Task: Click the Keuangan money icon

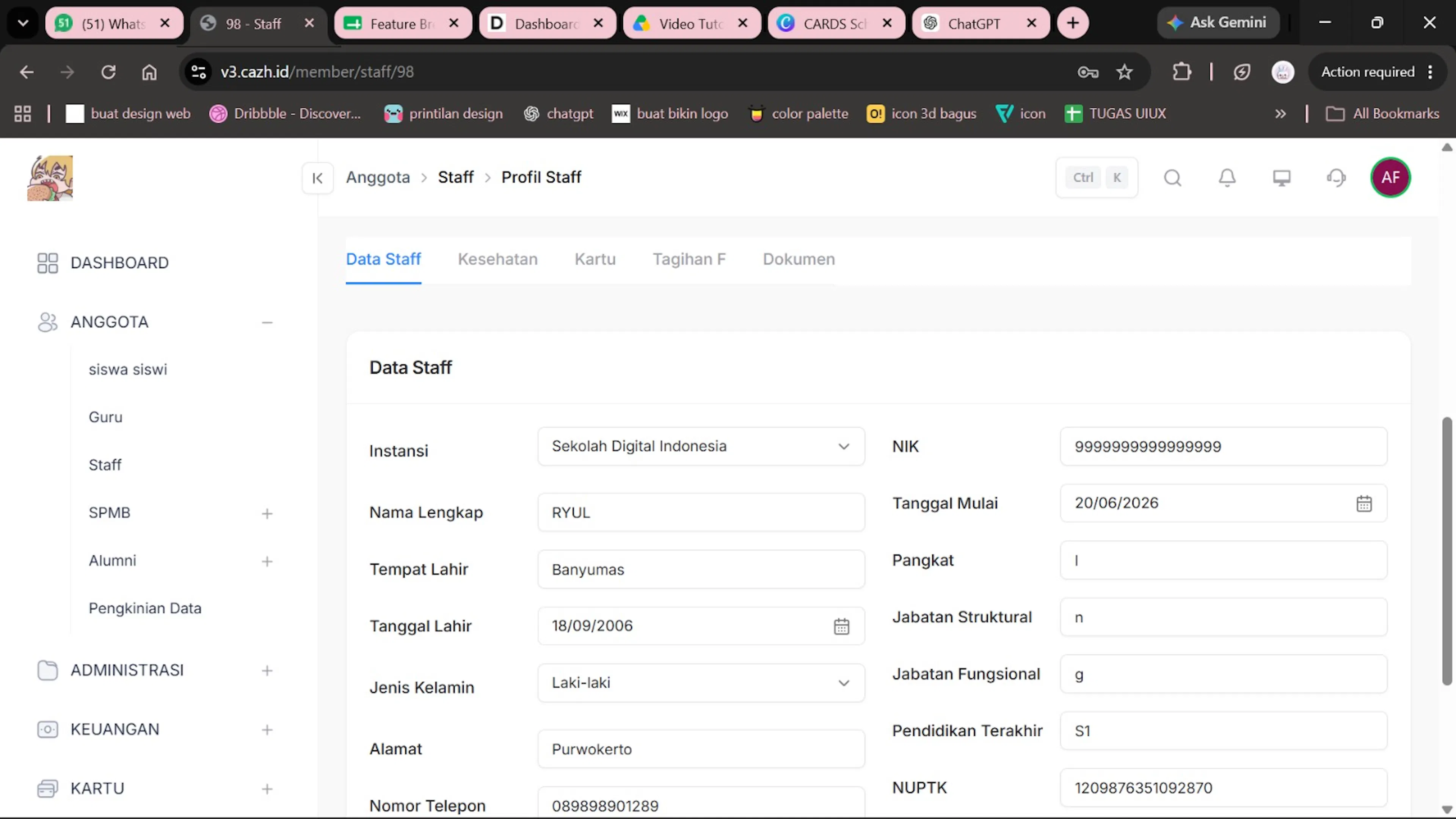Action: pyautogui.click(x=47, y=730)
